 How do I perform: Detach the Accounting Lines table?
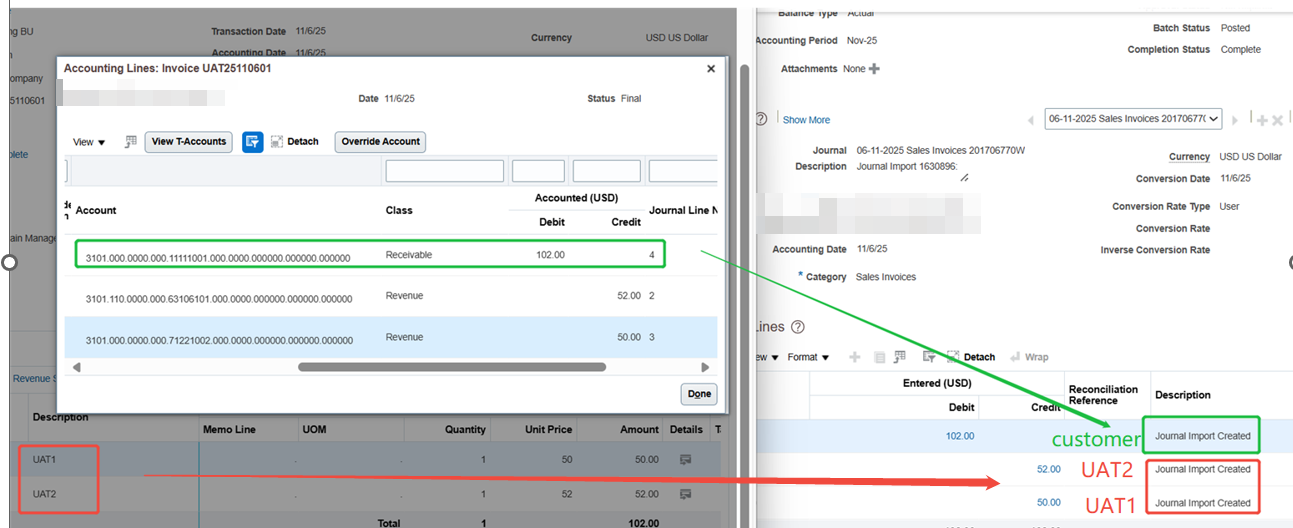pyautogui.click(x=294, y=142)
